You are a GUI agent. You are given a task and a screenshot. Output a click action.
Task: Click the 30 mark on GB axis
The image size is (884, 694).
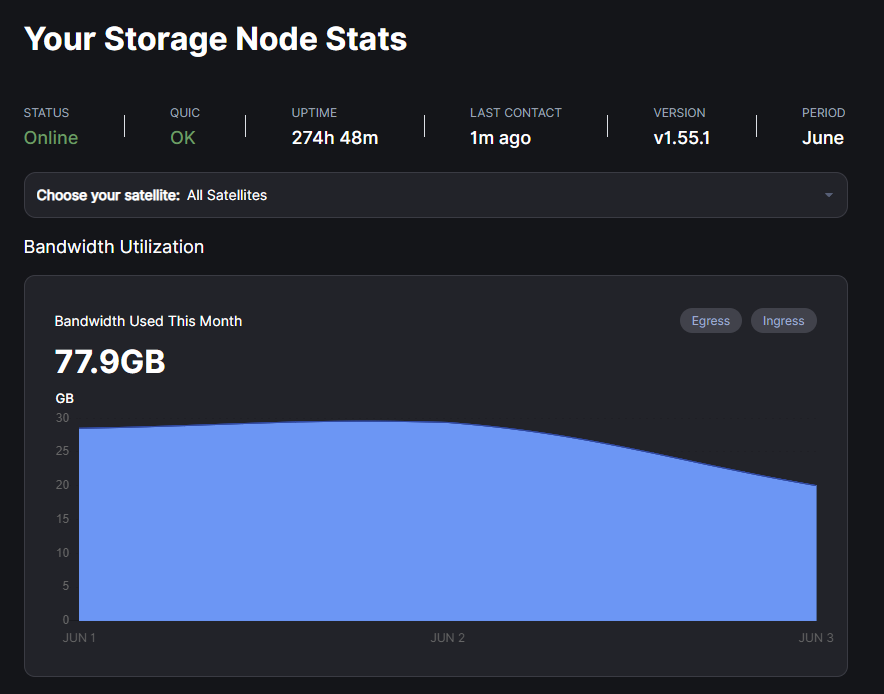point(62,418)
